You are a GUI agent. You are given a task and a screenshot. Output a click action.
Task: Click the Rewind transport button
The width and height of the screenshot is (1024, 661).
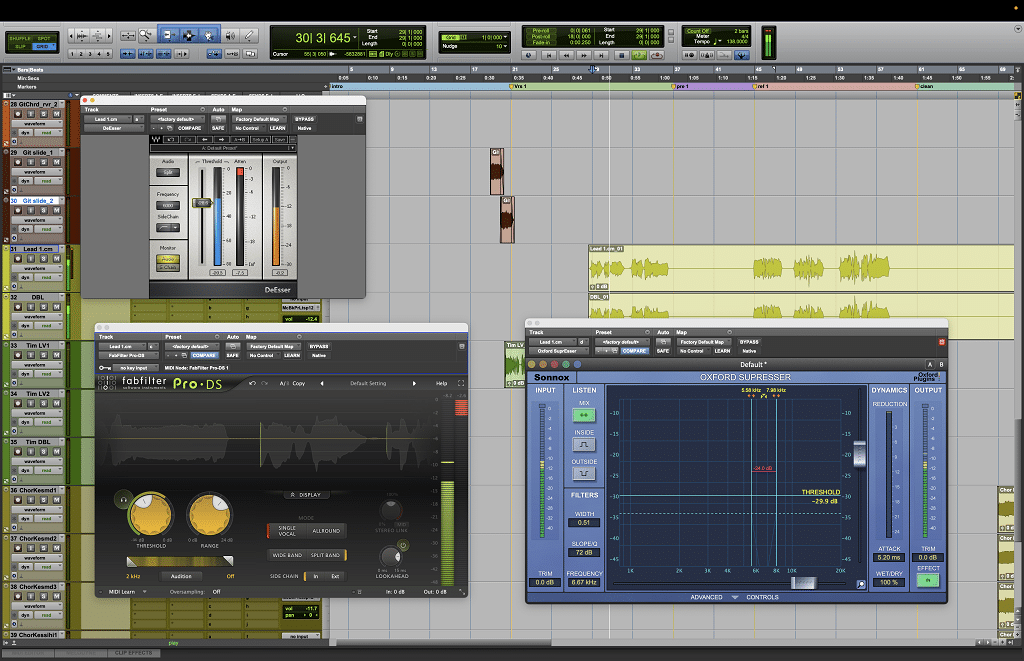tap(567, 56)
